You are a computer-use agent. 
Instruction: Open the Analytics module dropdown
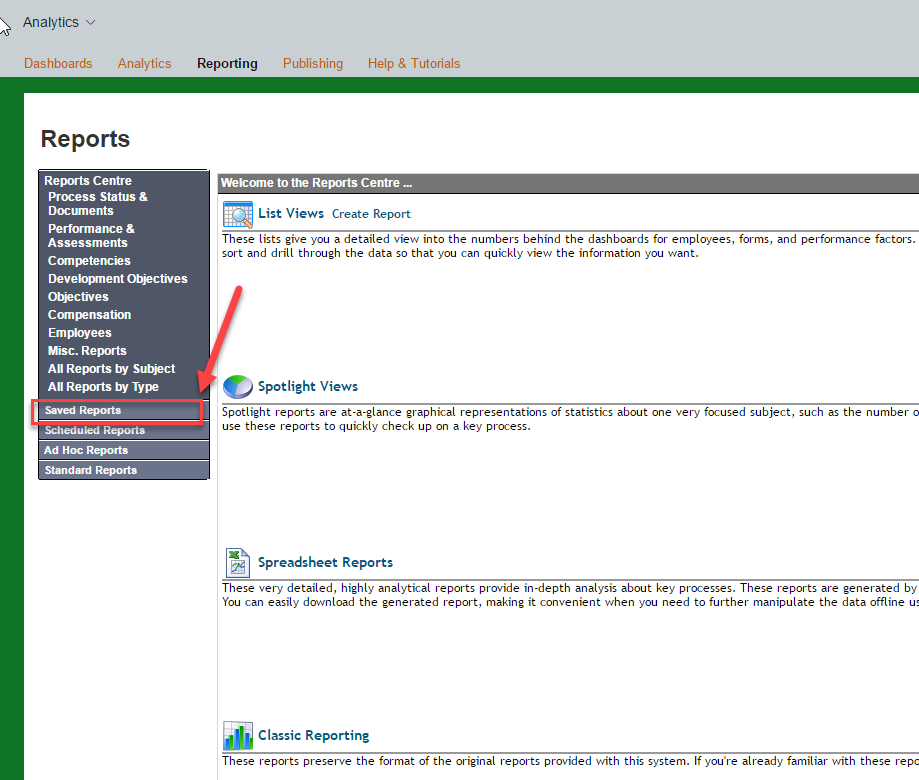(59, 22)
